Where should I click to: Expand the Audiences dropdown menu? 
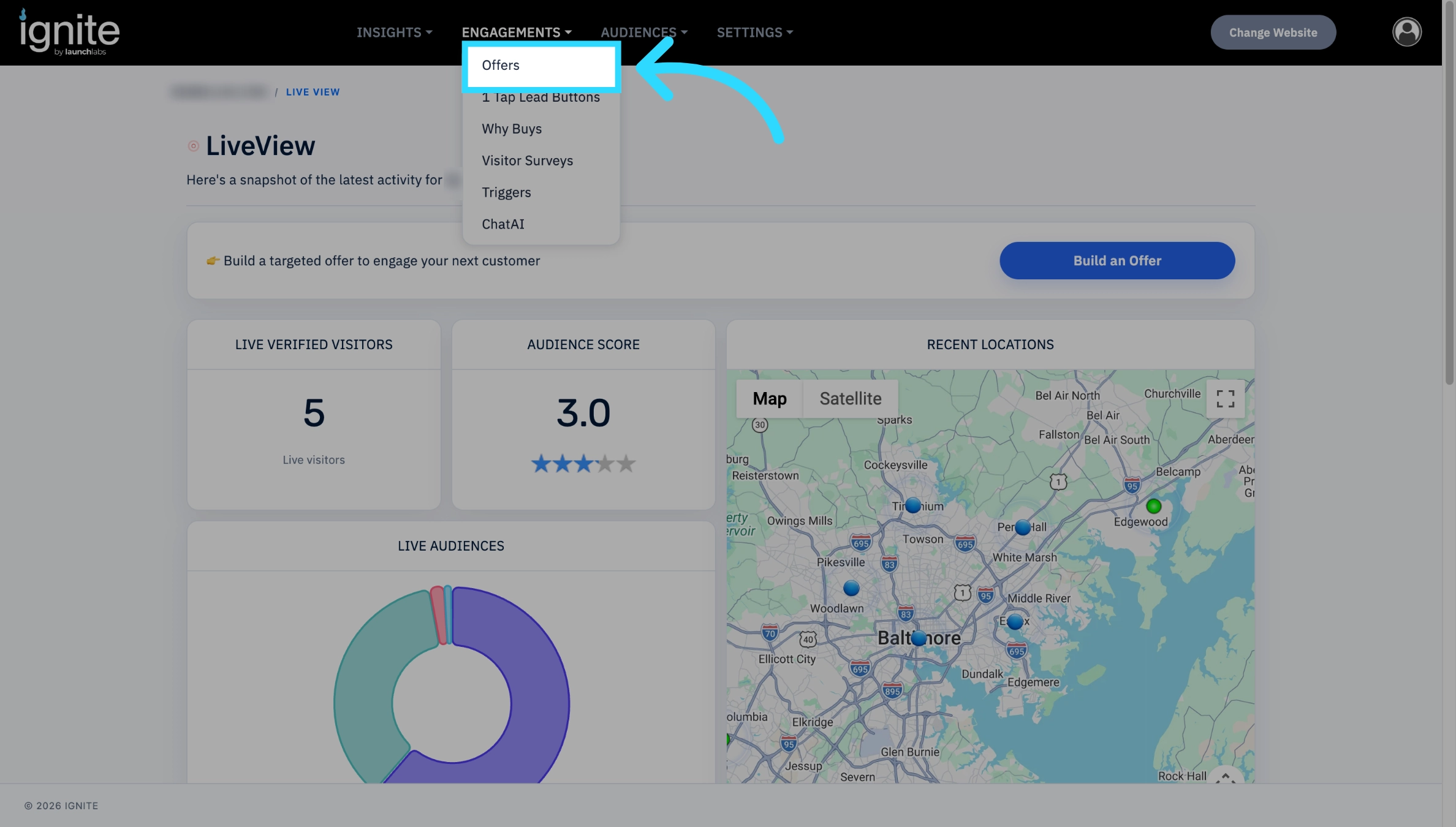(x=643, y=32)
